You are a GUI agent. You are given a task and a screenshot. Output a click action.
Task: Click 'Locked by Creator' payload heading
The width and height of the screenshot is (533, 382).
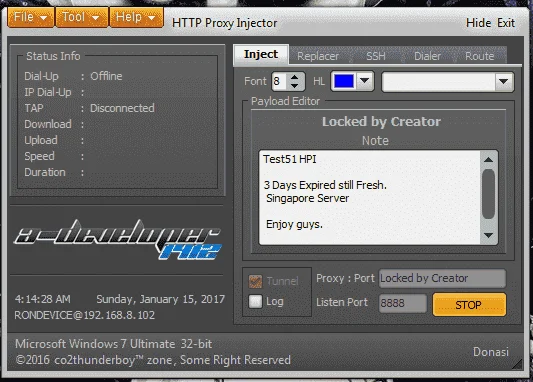tap(381, 122)
